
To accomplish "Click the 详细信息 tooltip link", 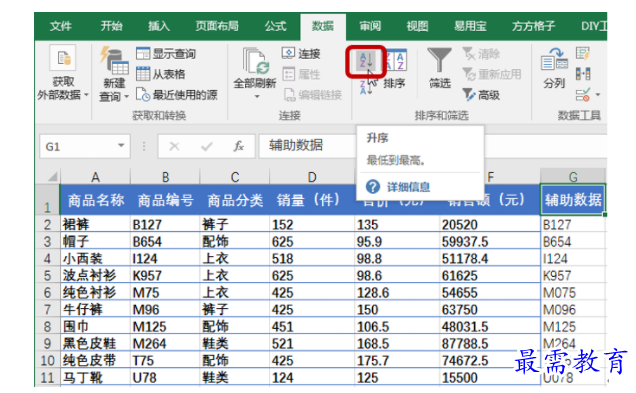I will point(408,187).
